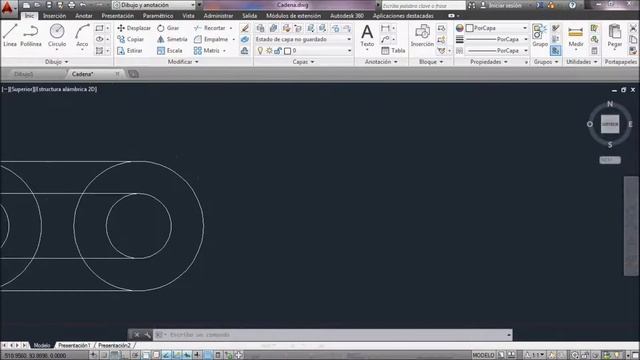Expand the Propiedades panel
This screenshot has height=360, width=640.
tap(489, 62)
